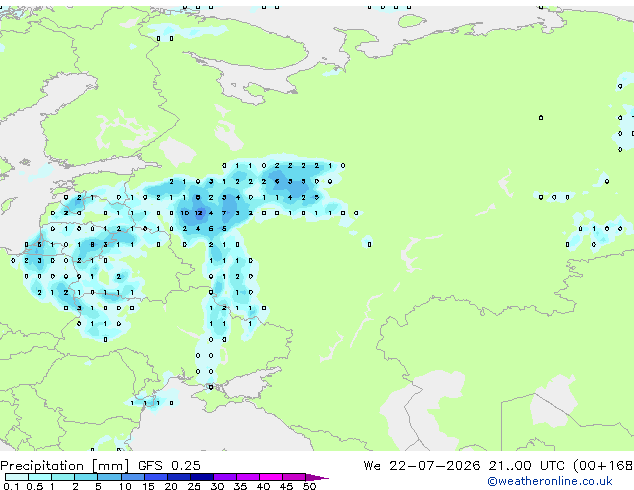Click the '21..00 UTC' time text
Image resolution: width=634 pixels, height=490 pixels.
[526, 466]
